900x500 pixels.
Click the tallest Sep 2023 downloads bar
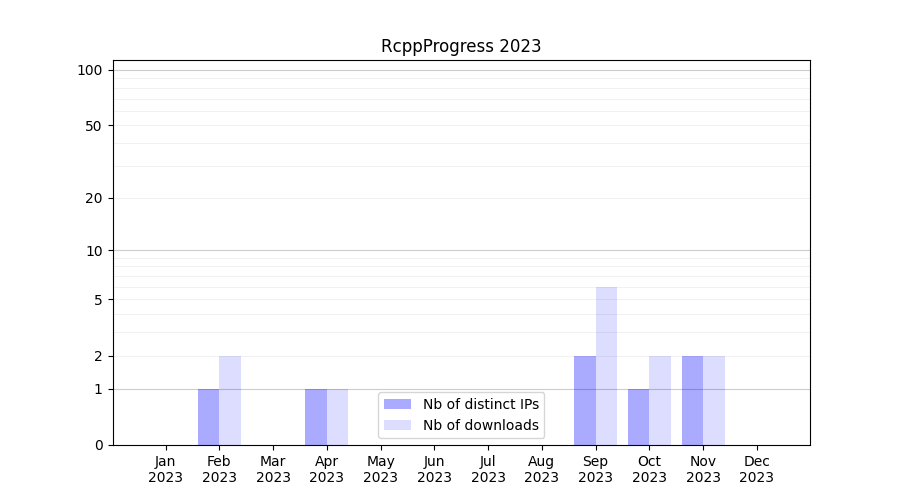click(x=606, y=366)
